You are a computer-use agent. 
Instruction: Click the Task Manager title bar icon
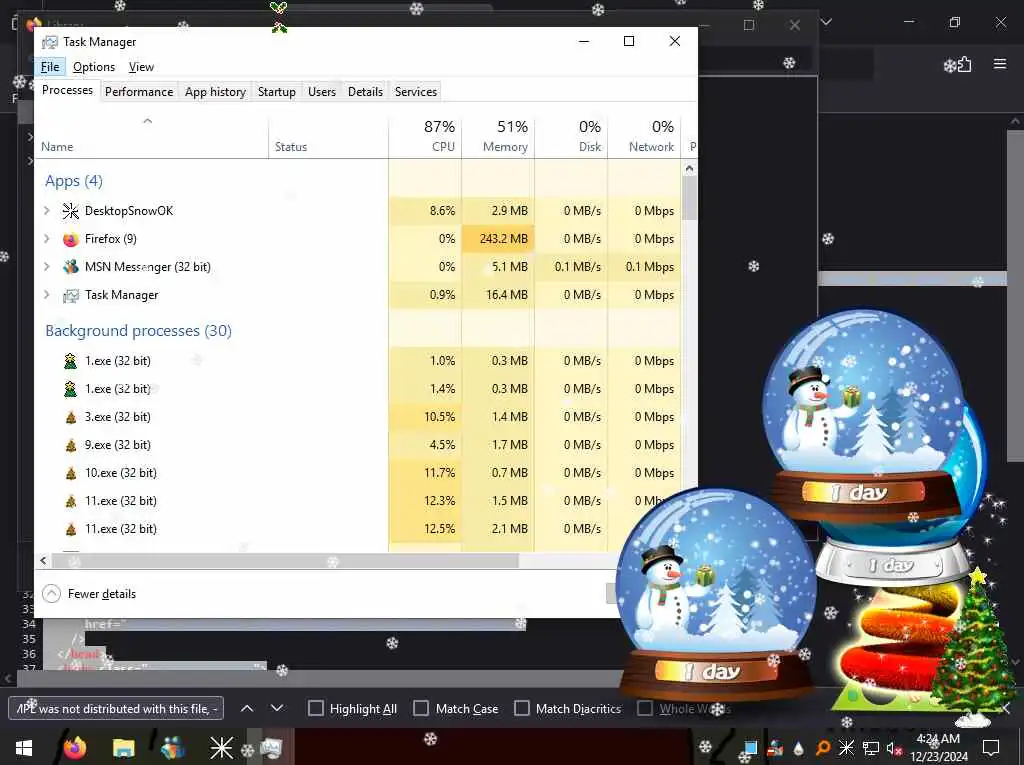point(50,42)
